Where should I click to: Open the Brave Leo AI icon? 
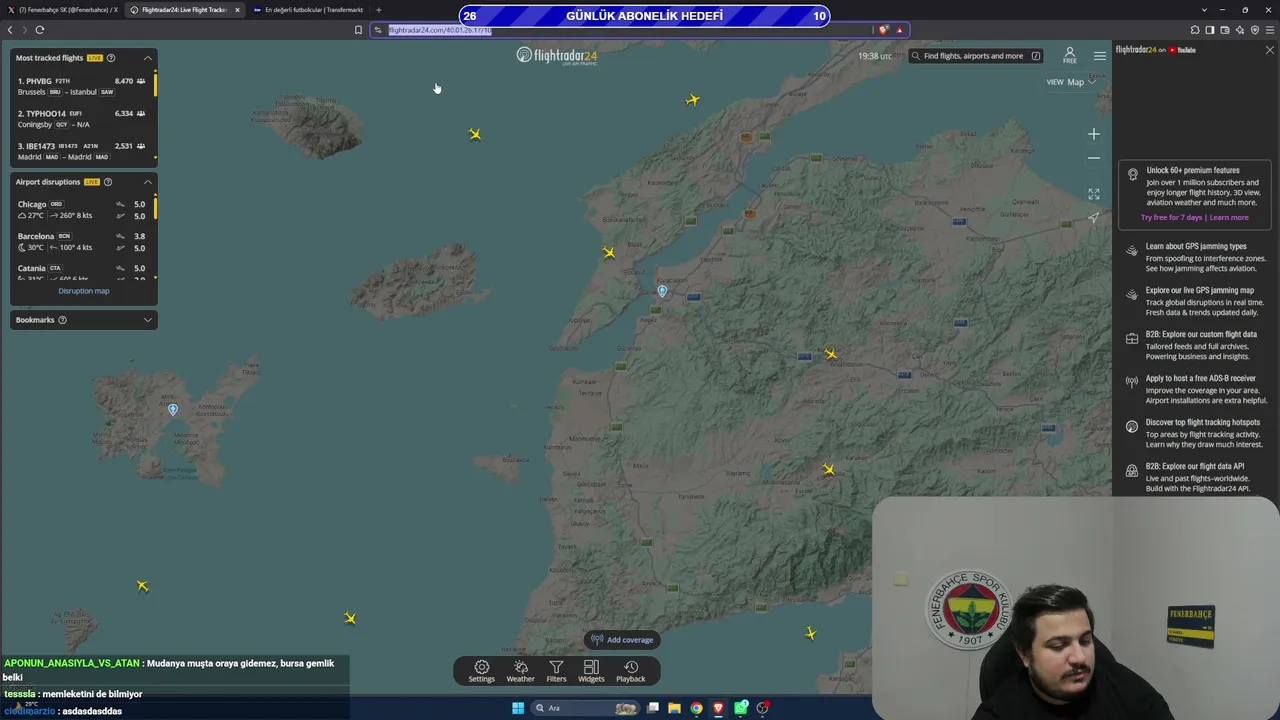pyautogui.click(x=1239, y=30)
